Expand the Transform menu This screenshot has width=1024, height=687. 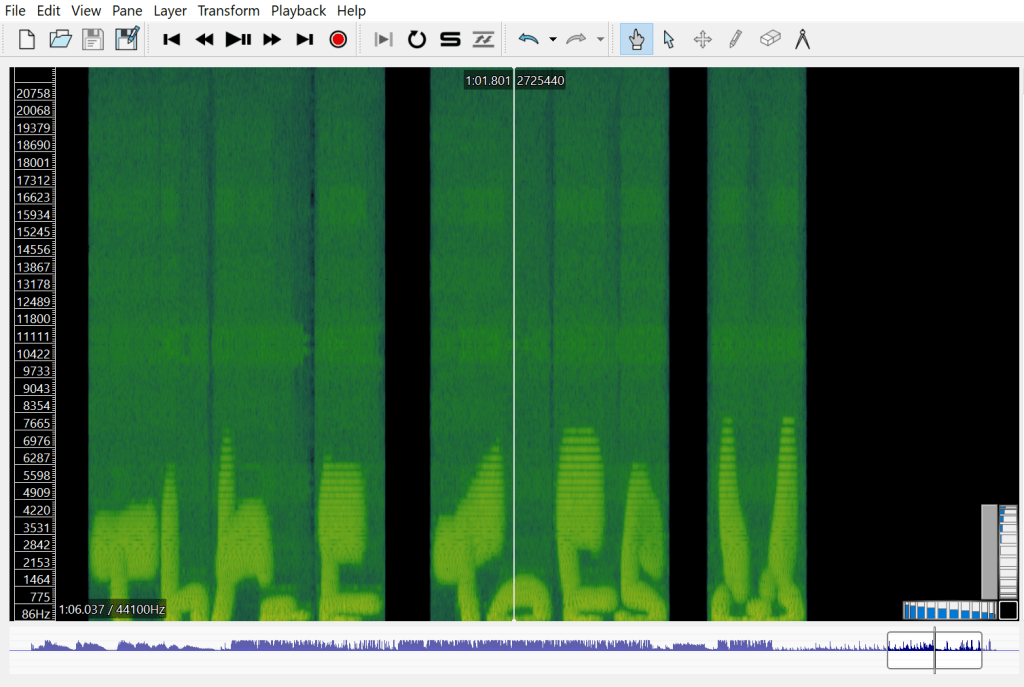pos(228,11)
